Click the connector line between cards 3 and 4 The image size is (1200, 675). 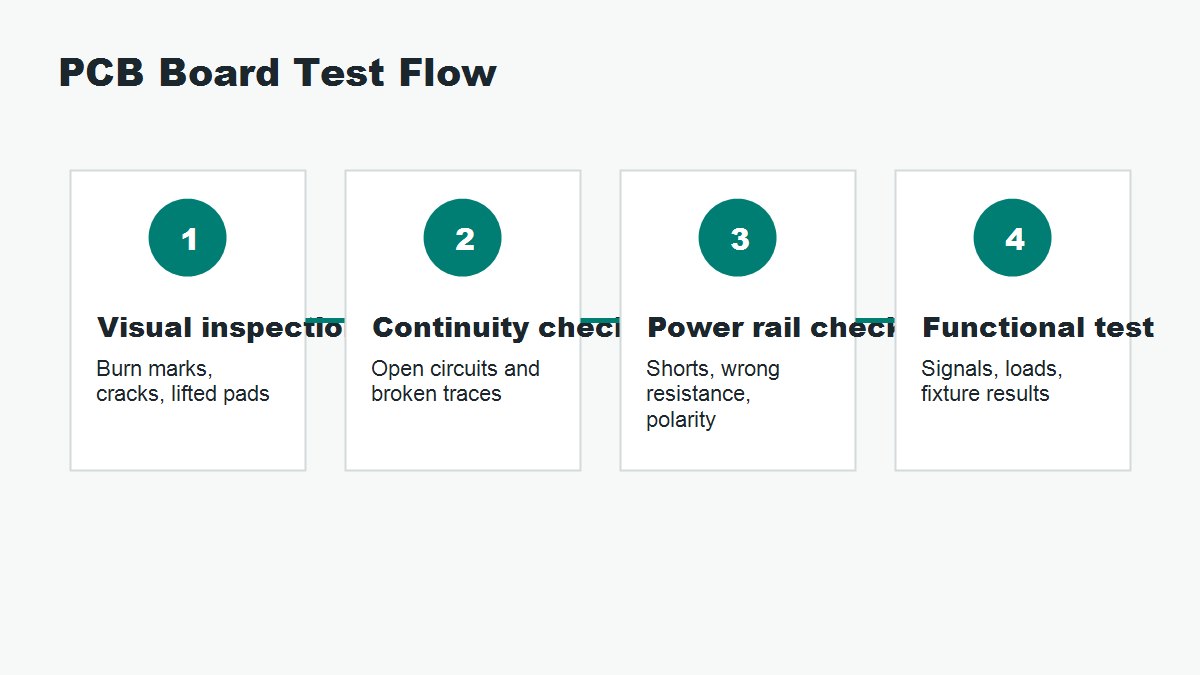875,320
